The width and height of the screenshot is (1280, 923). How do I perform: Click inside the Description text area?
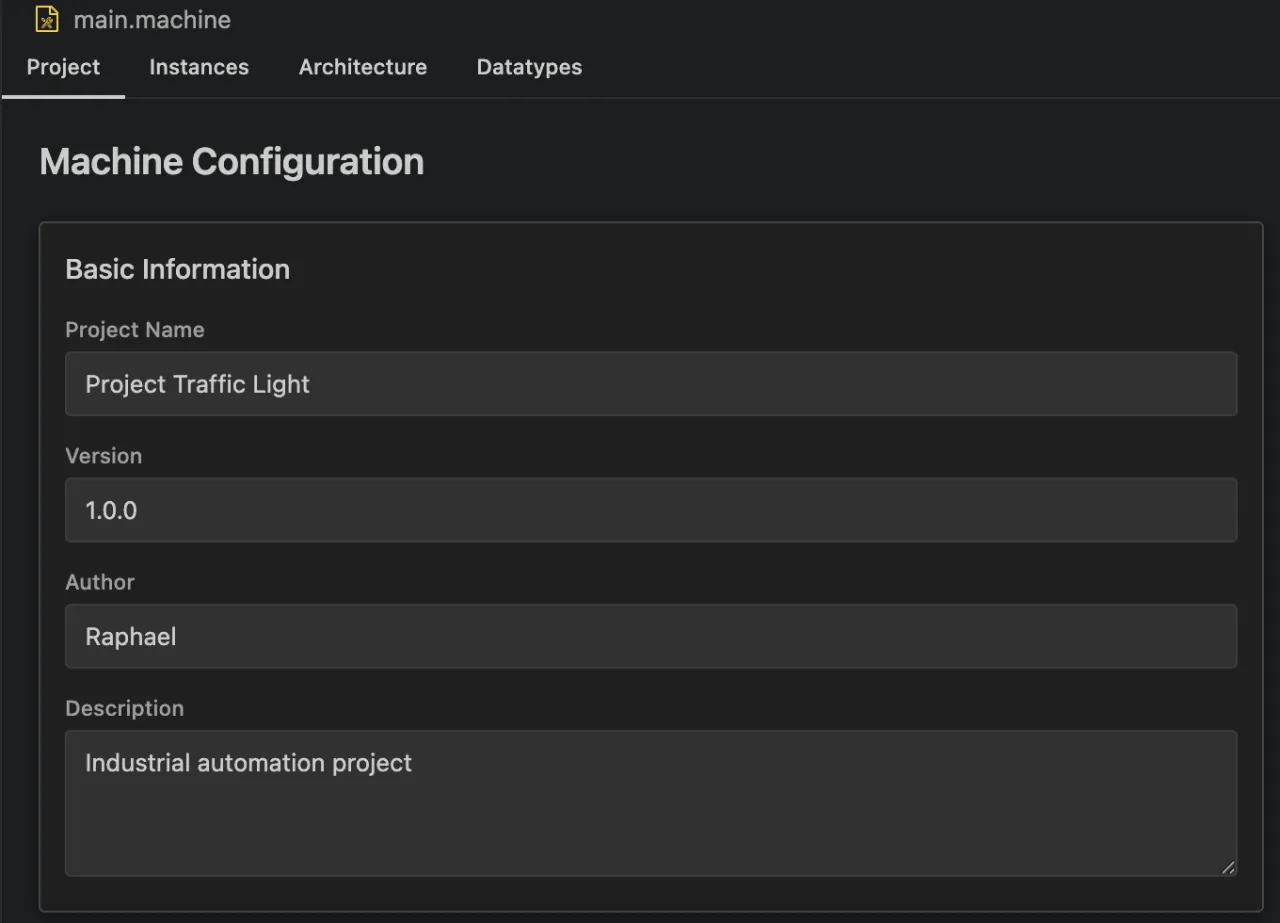pos(651,803)
